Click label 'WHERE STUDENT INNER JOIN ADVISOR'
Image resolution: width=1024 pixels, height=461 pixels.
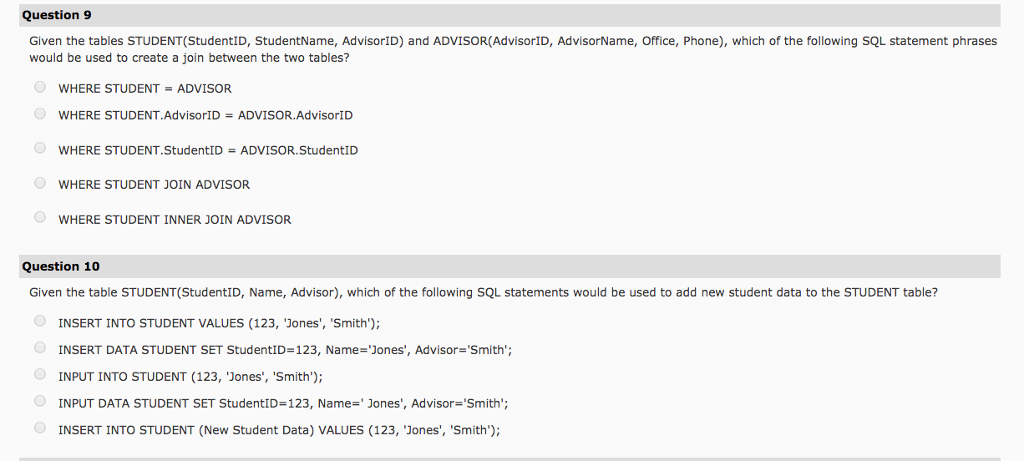(x=175, y=219)
